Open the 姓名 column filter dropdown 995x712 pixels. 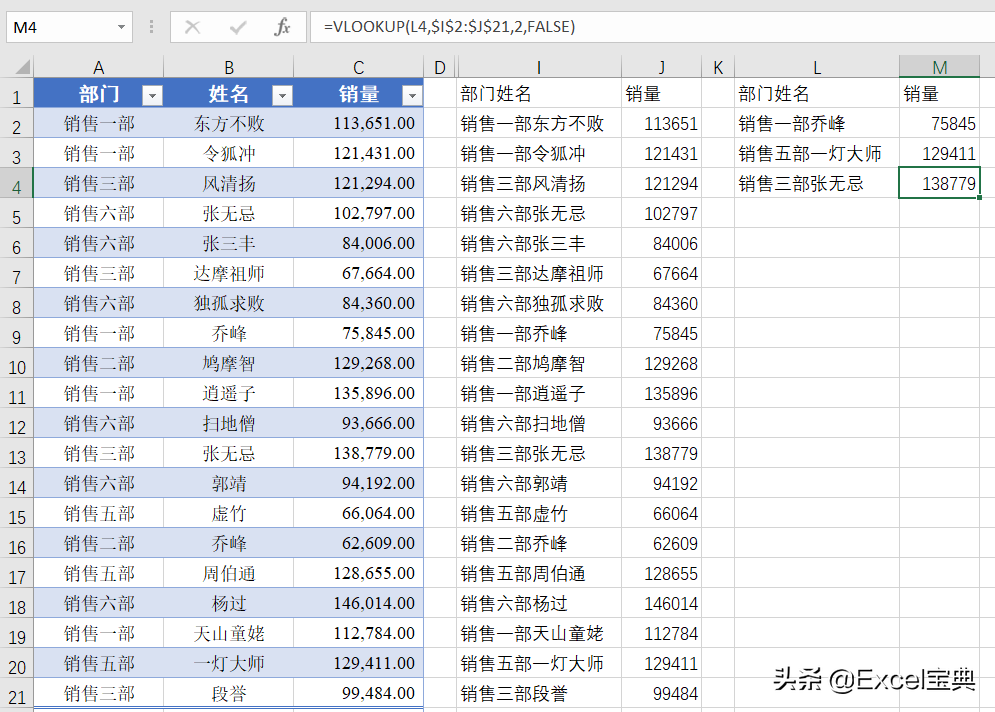coord(282,95)
